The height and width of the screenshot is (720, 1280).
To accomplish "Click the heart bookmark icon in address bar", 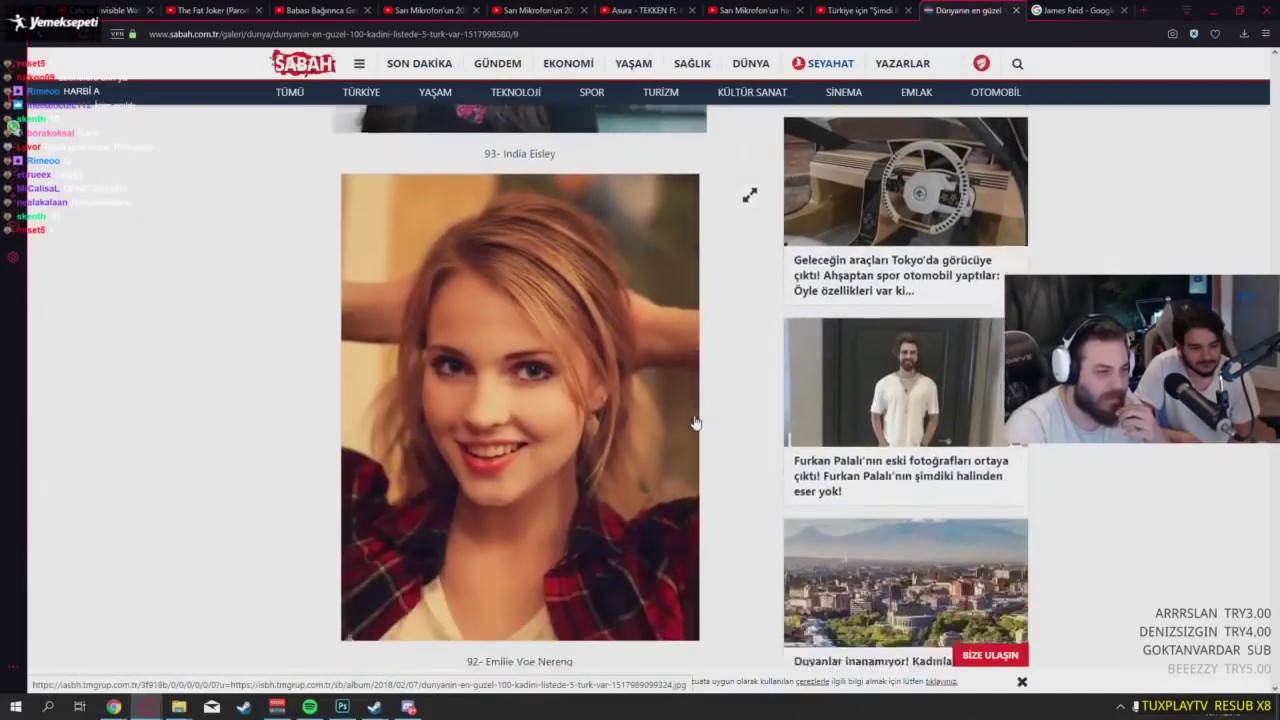I will [x=1215, y=34].
